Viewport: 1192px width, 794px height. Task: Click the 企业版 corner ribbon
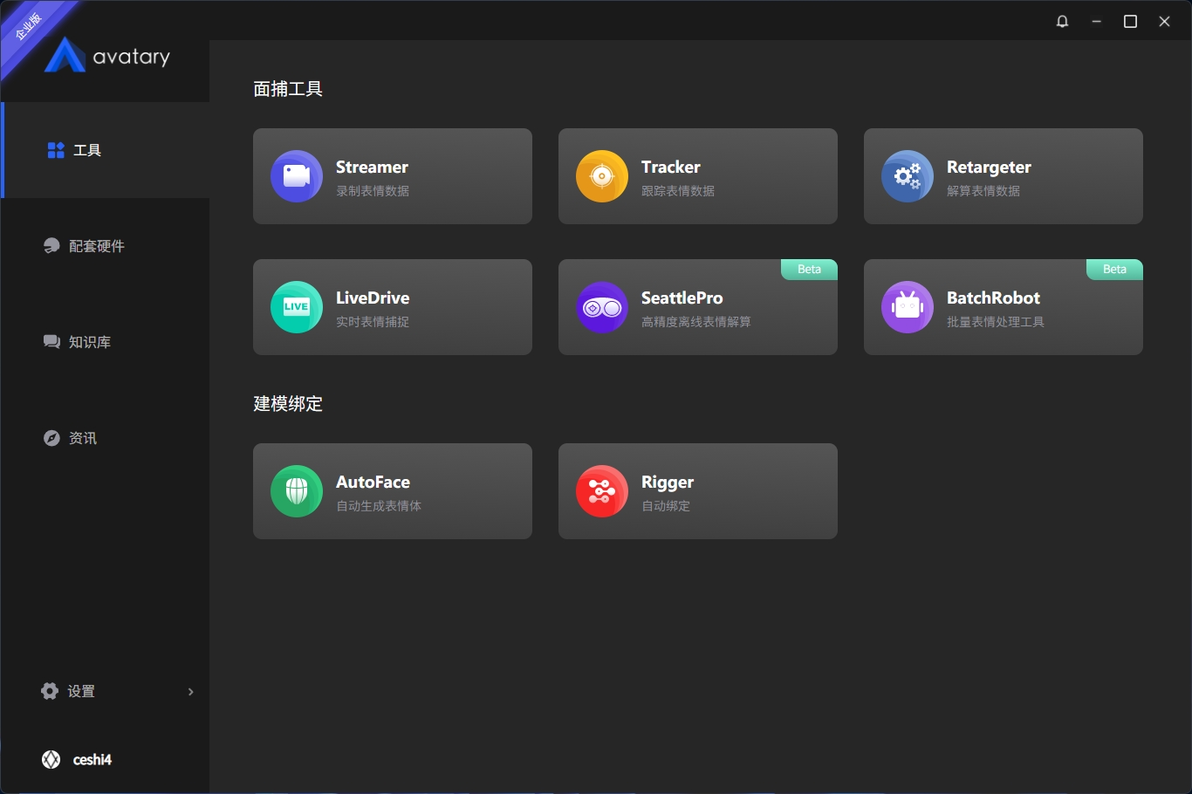pos(30,26)
